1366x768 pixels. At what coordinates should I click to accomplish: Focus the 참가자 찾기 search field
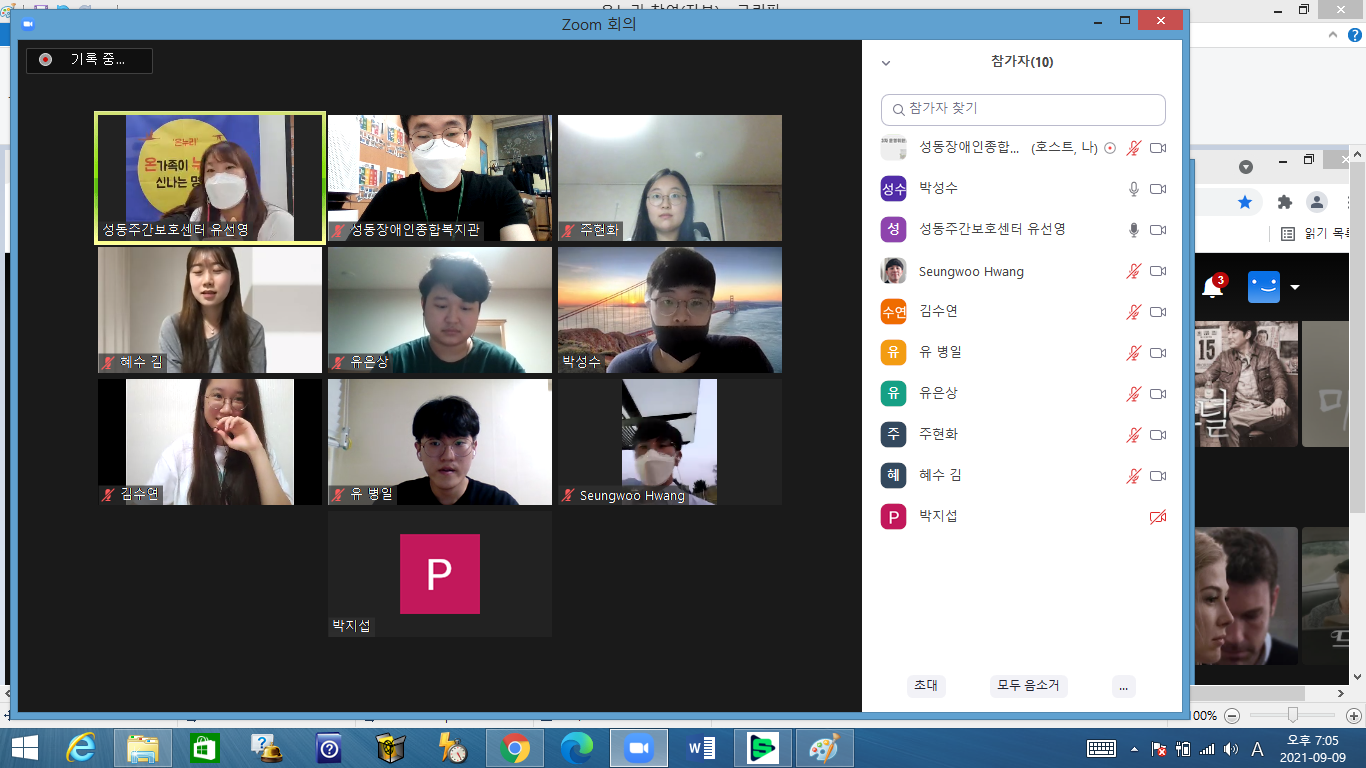(x=1023, y=109)
